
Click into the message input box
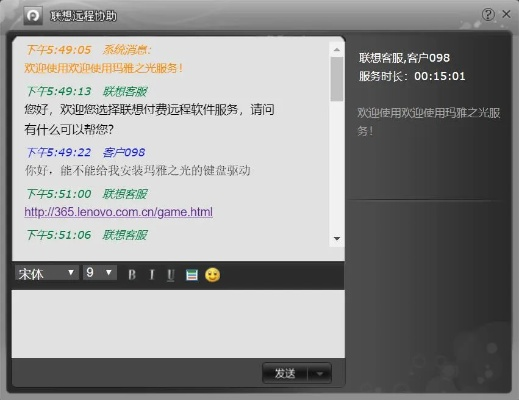tap(178, 324)
